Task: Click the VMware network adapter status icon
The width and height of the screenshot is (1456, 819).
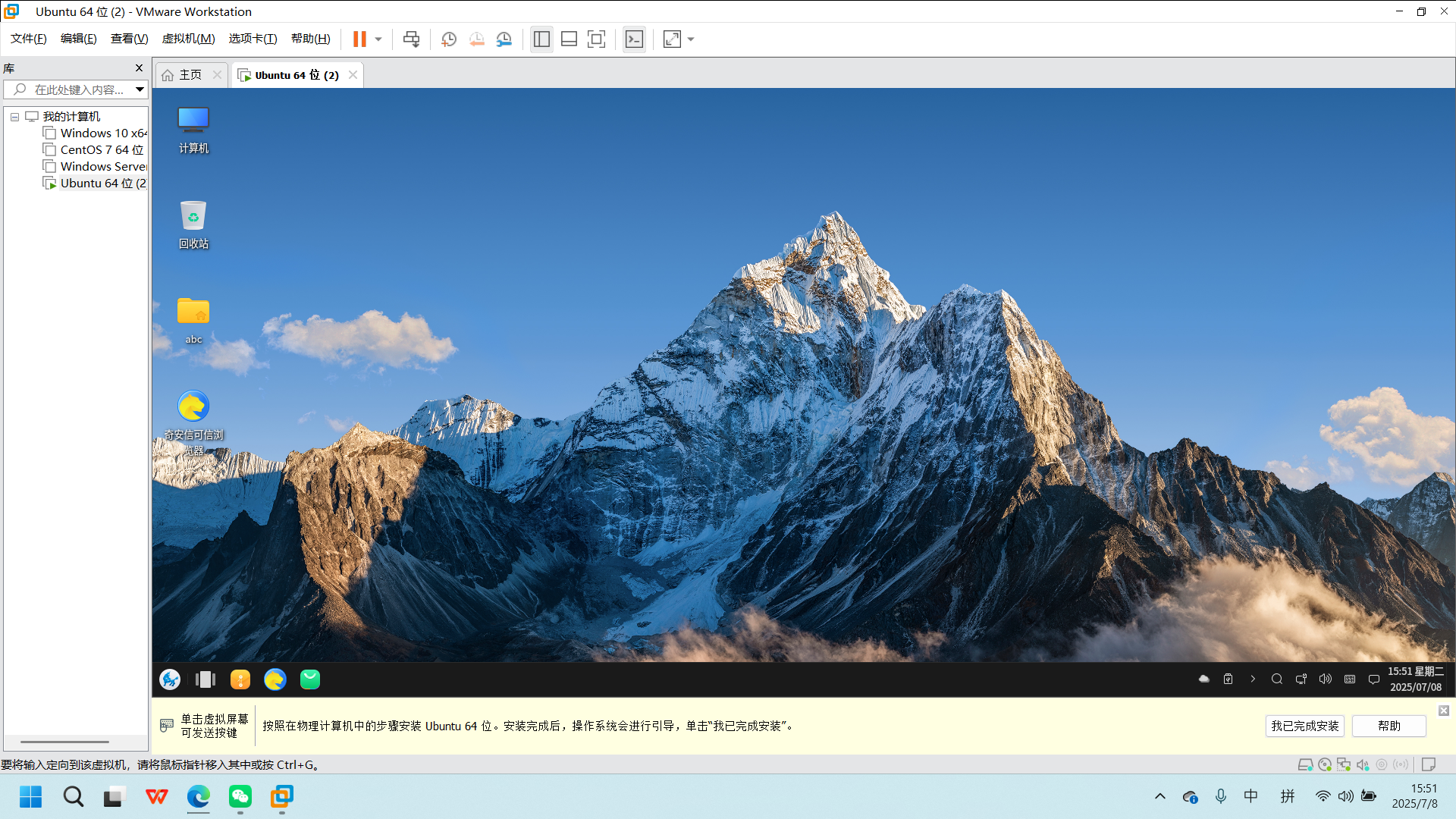Action: (1344, 764)
